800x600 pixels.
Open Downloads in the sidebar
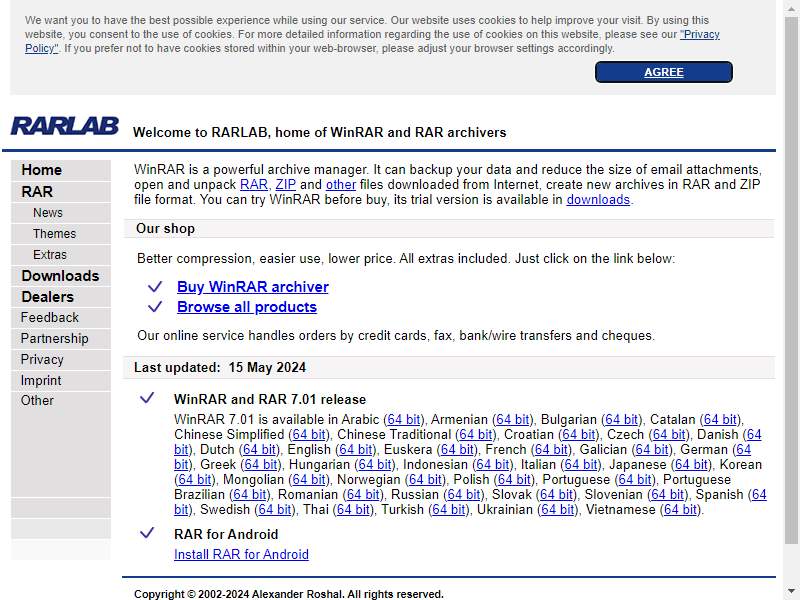[60, 276]
